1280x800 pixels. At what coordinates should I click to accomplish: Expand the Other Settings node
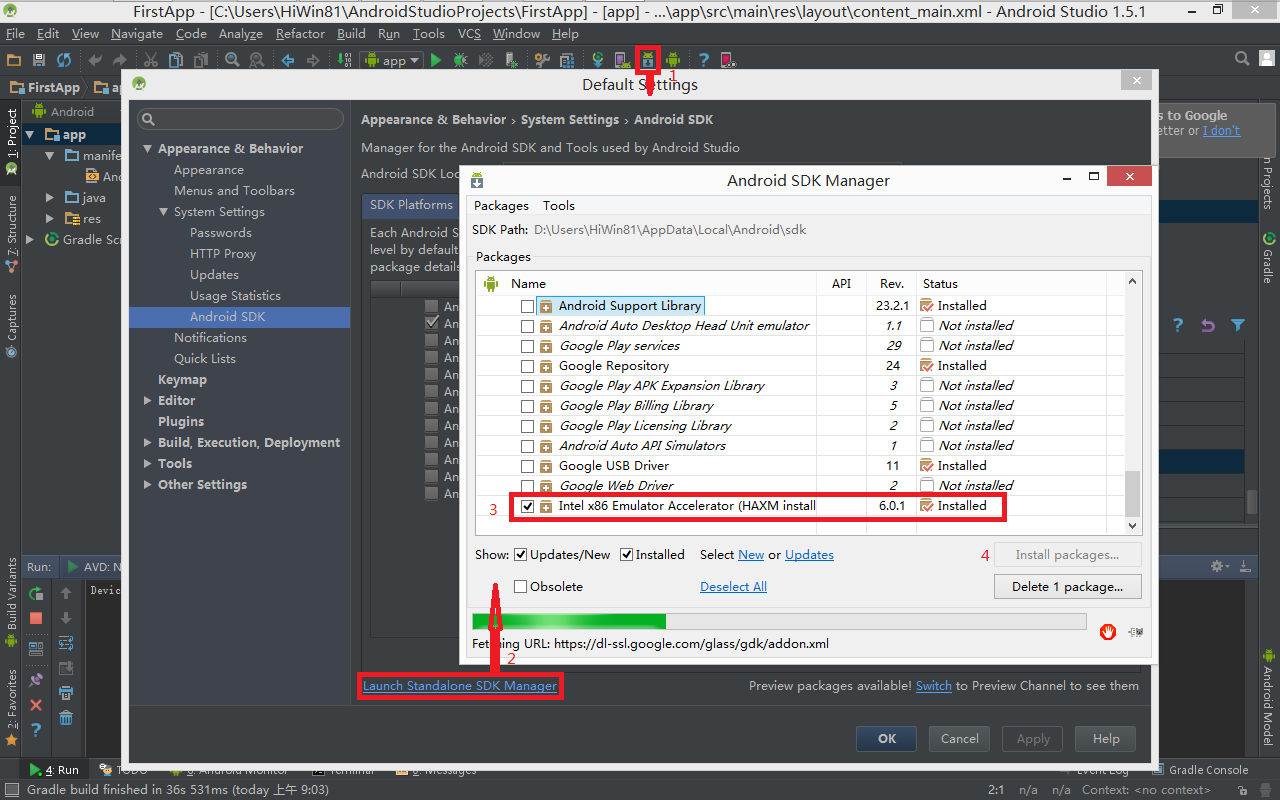(x=148, y=485)
